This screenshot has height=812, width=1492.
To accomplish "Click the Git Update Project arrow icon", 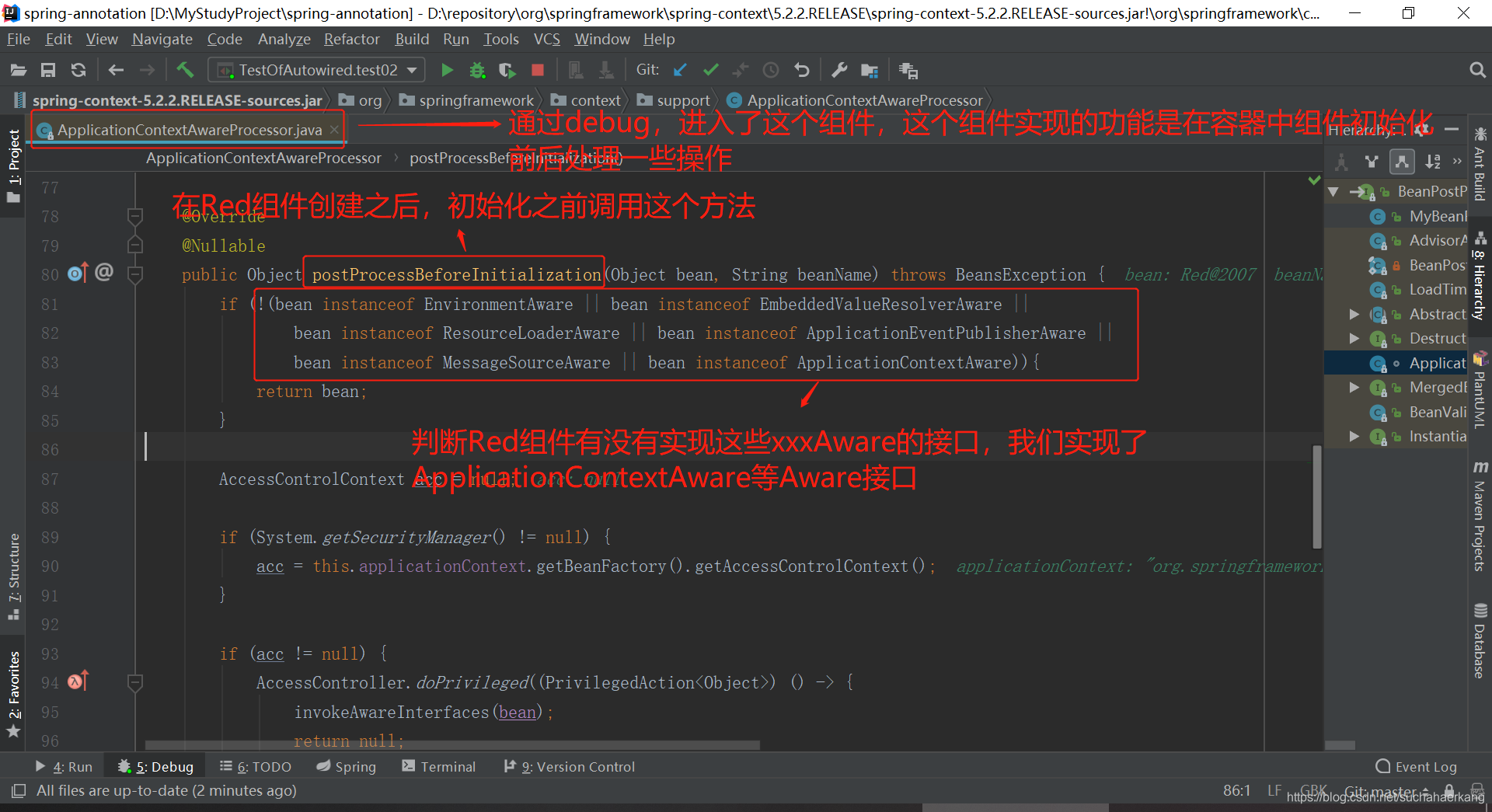I will [680, 70].
